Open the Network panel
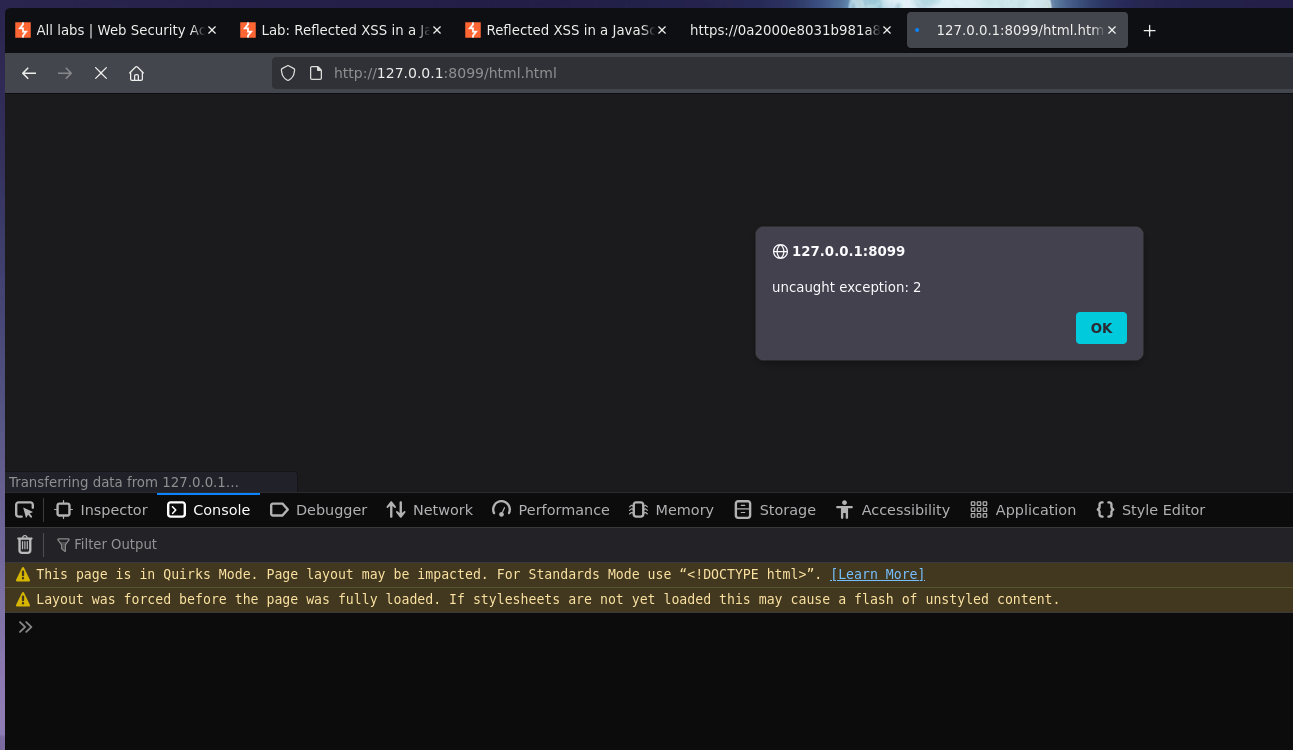This screenshot has height=750, width=1293. pos(430,510)
